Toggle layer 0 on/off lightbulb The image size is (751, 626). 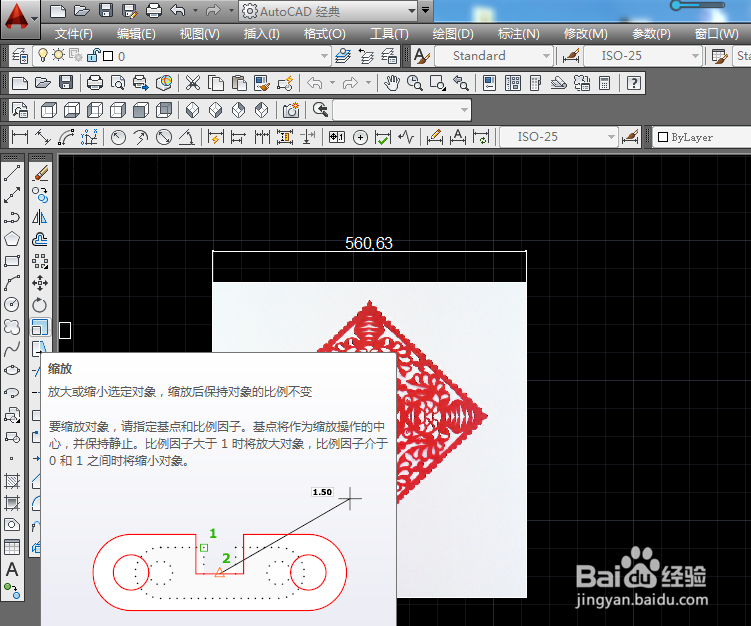coord(43,56)
